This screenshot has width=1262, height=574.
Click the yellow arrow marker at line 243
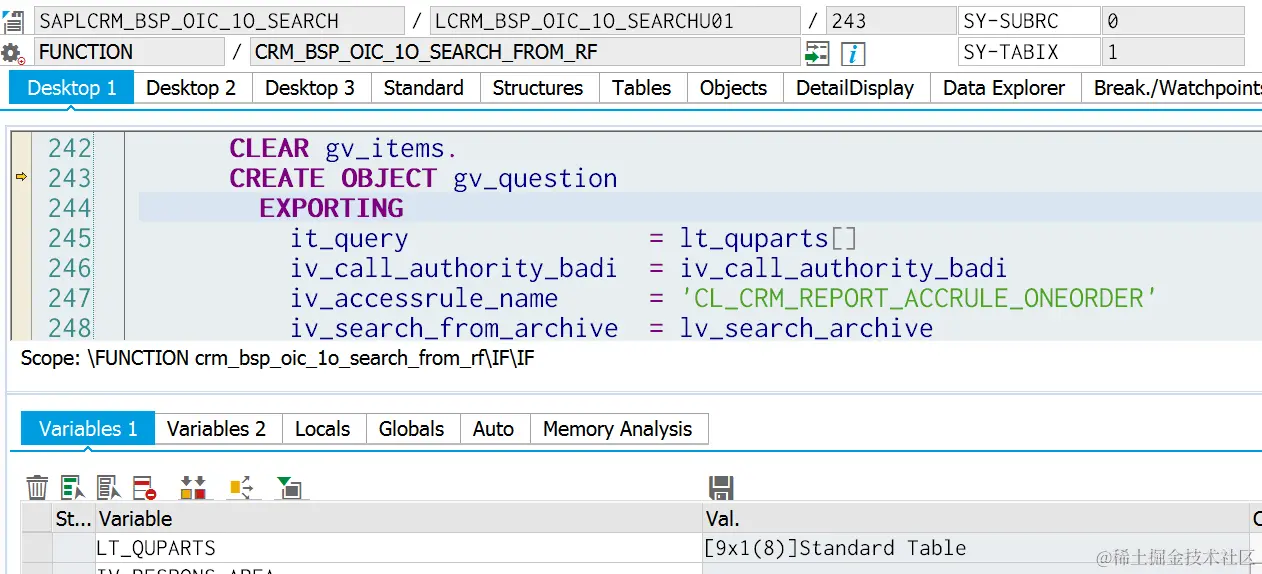pos(20,177)
